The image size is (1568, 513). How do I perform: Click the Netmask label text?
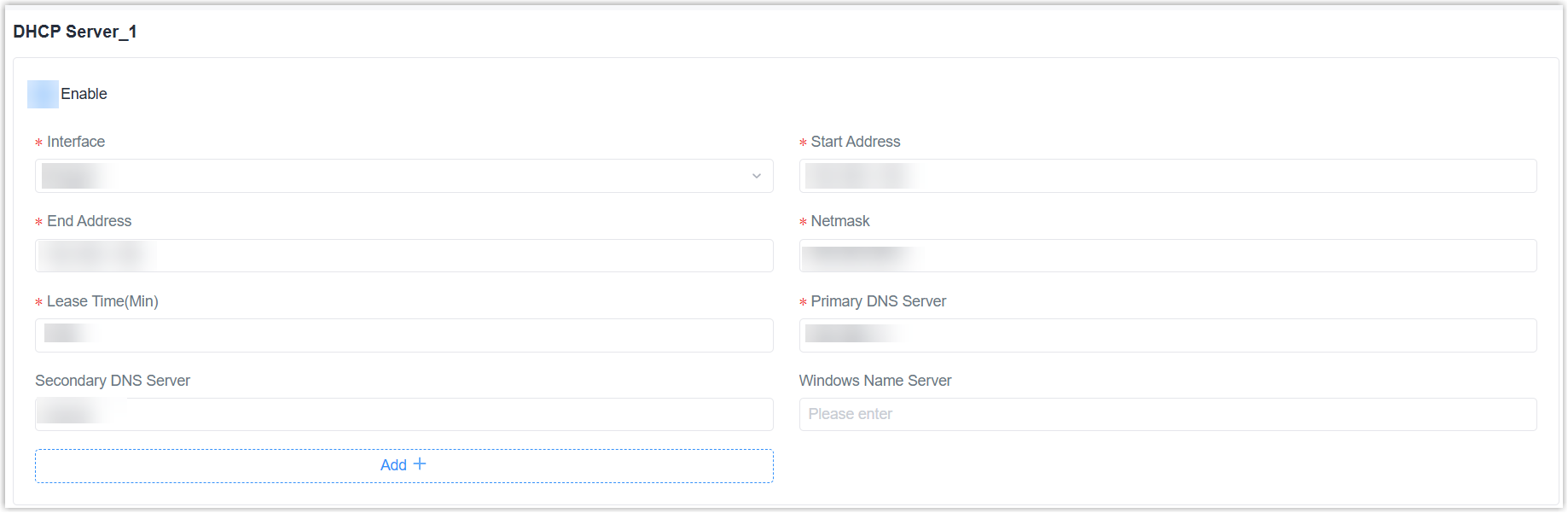pyautogui.click(x=839, y=221)
